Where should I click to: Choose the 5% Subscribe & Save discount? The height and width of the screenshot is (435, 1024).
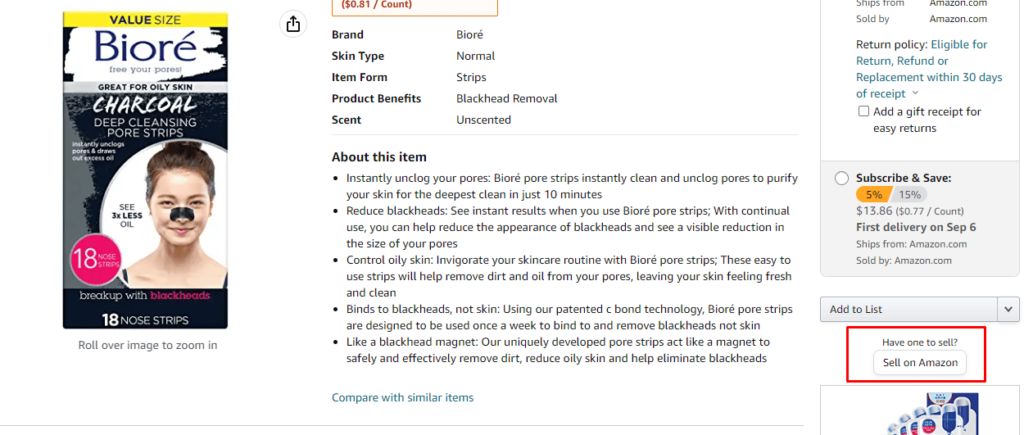click(874, 195)
